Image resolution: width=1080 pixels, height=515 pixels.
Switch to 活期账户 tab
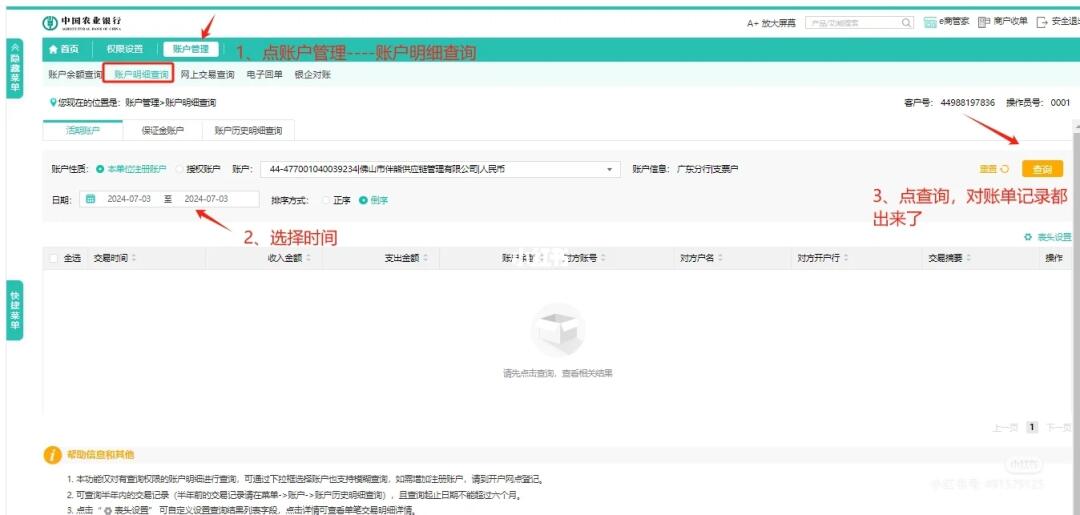(x=83, y=130)
